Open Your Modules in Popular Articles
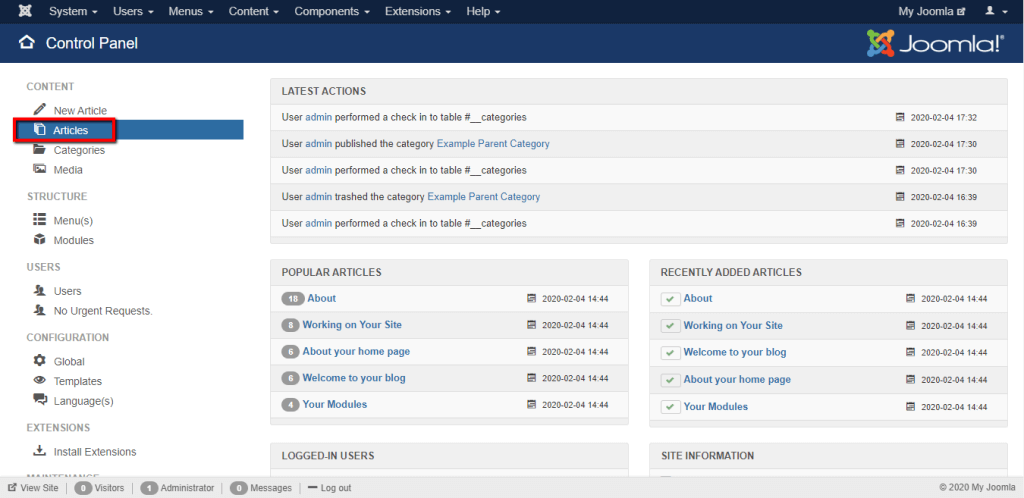The height and width of the screenshot is (498, 1024). pos(334,404)
